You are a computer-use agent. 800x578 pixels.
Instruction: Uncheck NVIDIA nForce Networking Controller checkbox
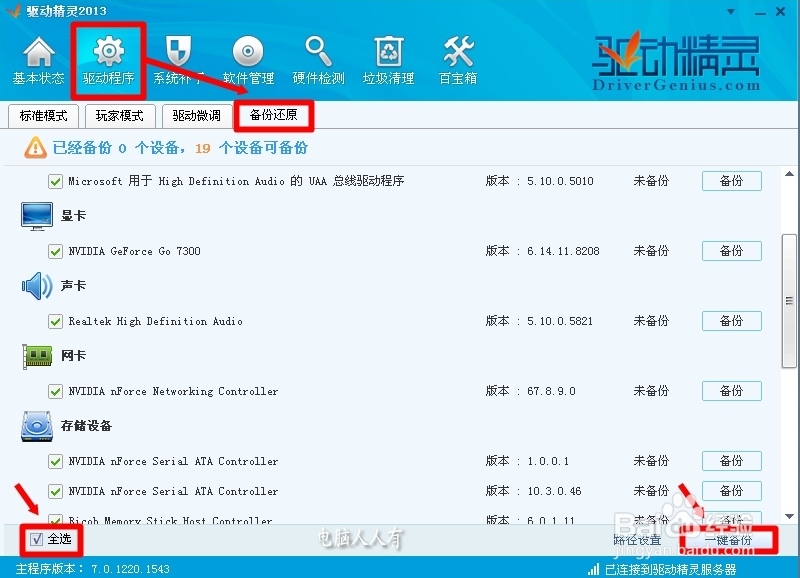coord(55,391)
